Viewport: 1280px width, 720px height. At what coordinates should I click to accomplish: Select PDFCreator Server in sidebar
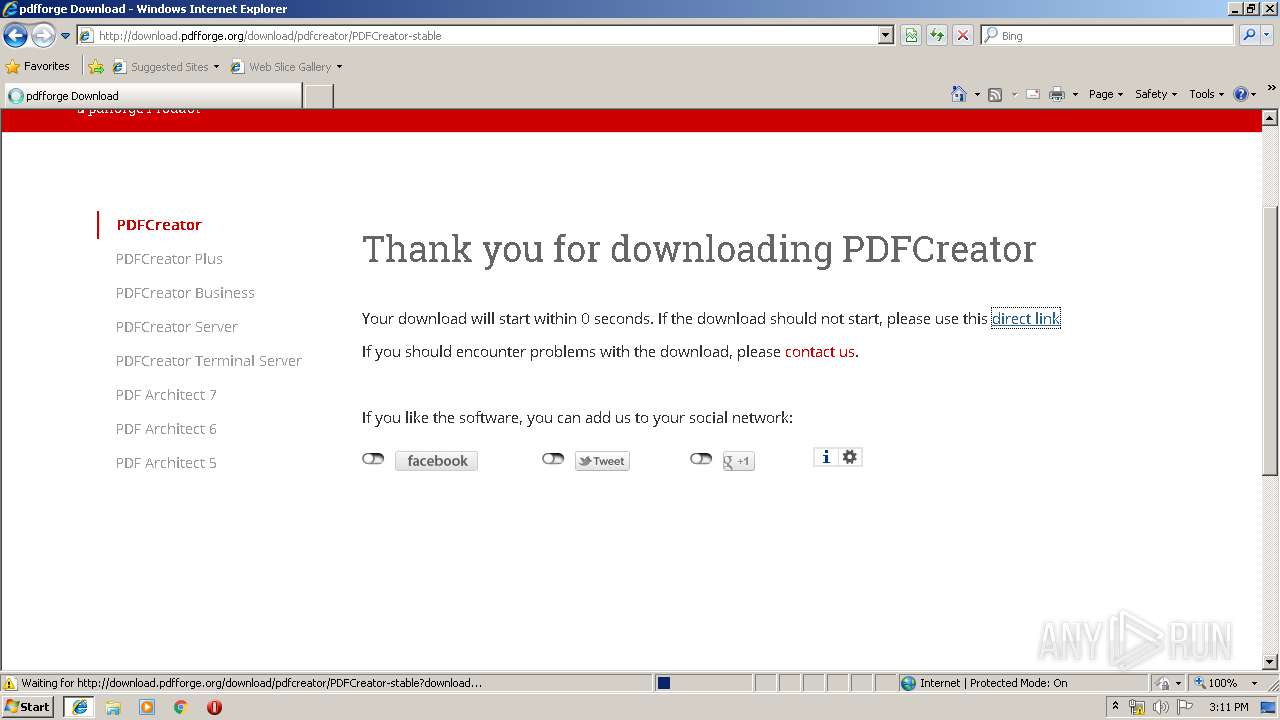(176, 327)
